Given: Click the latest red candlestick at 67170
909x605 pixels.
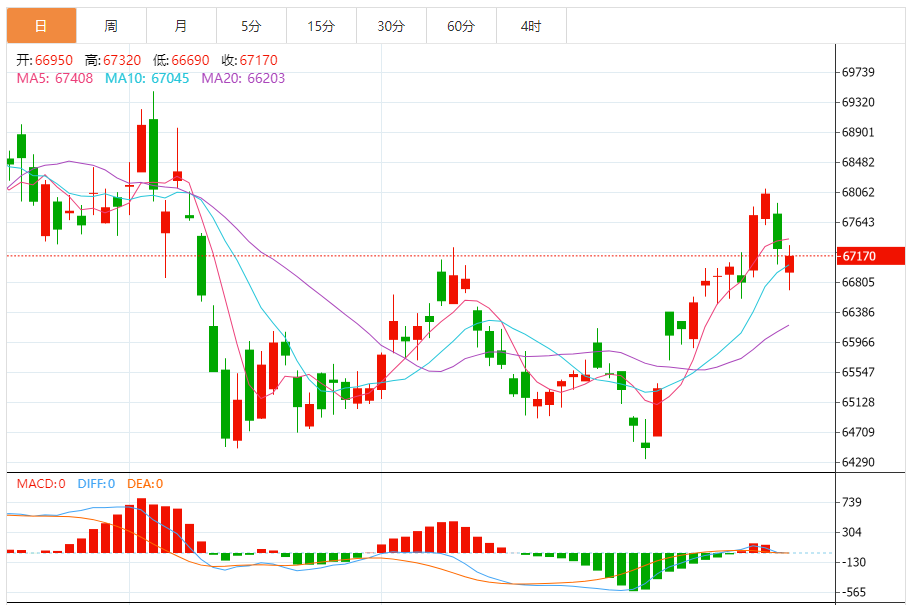Looking at the screenshot, I should tap(790, 264).
